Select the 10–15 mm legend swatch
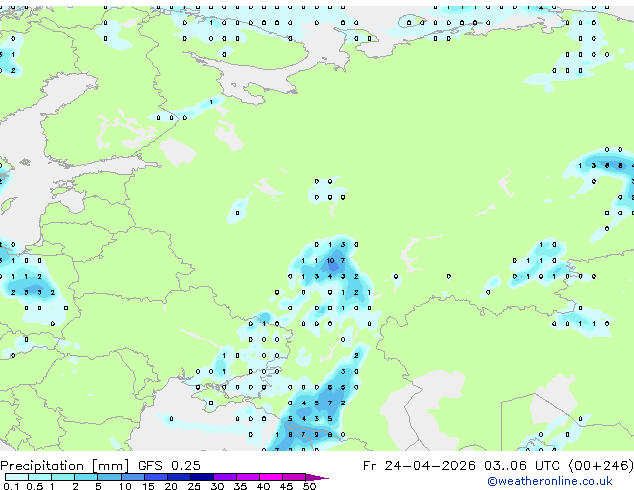The width and height of the screenshot is (634, 490). [132, 477]
